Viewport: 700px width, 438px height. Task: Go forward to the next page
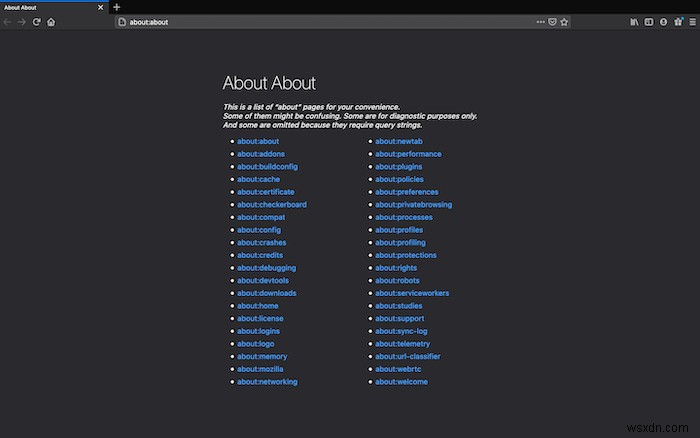(x=21, y=22)
